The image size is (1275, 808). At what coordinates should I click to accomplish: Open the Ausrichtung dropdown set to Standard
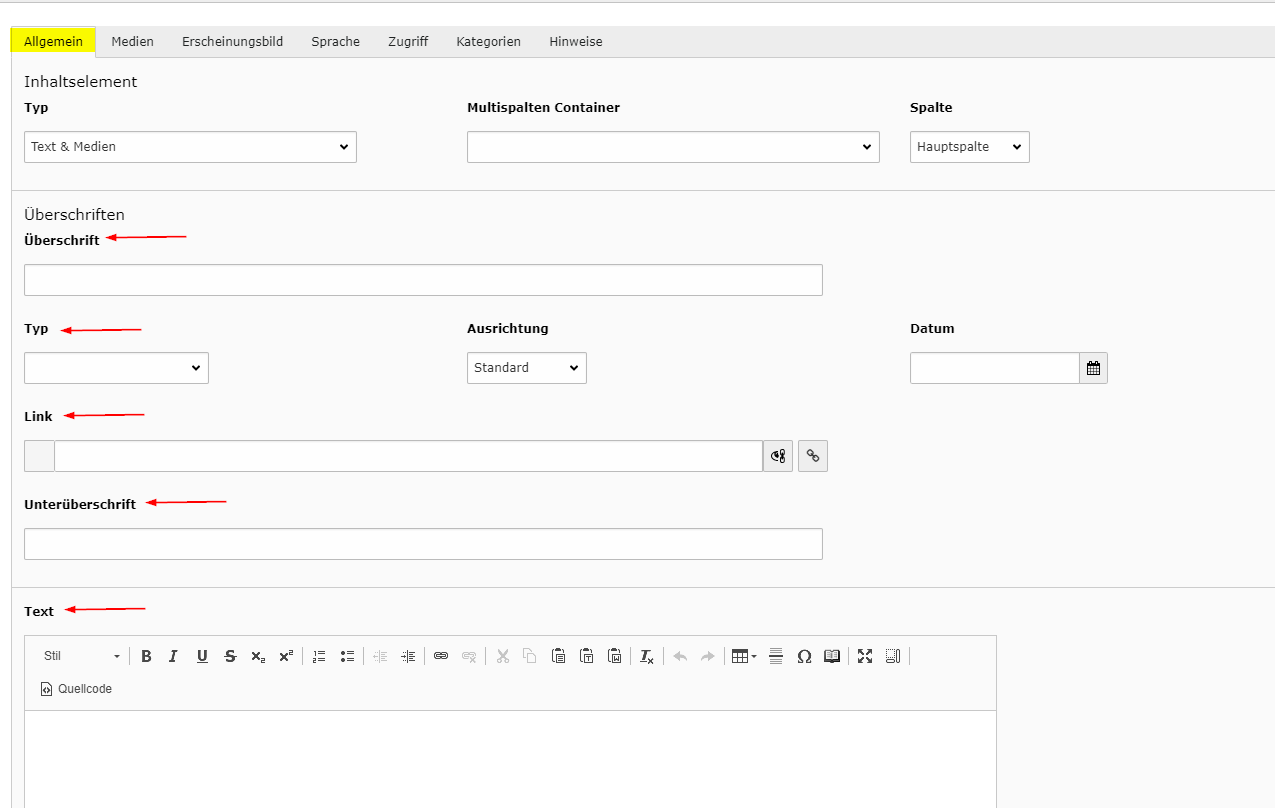[526, 368]
